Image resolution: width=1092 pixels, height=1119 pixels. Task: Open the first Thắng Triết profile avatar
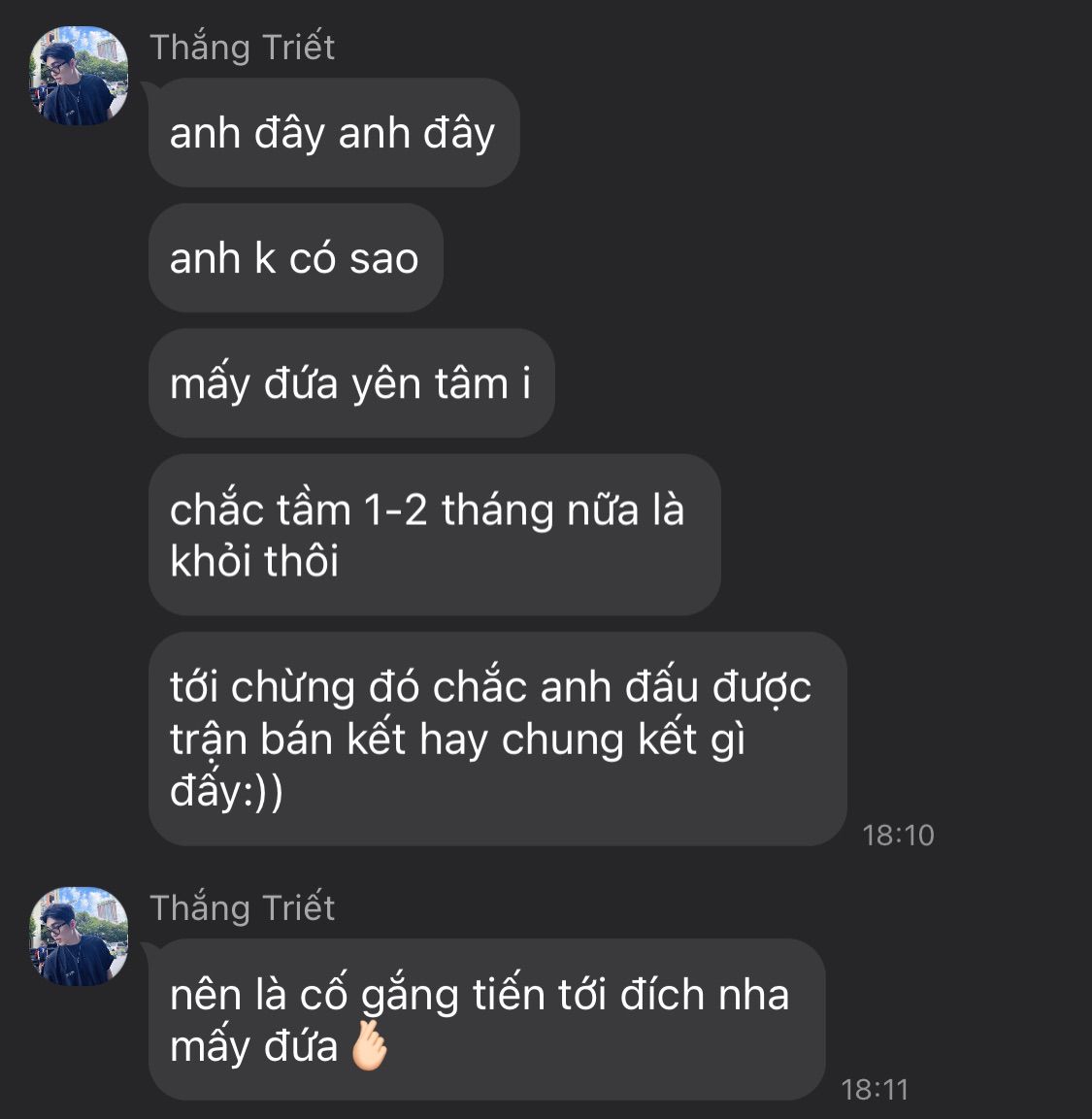click(79, 76)
